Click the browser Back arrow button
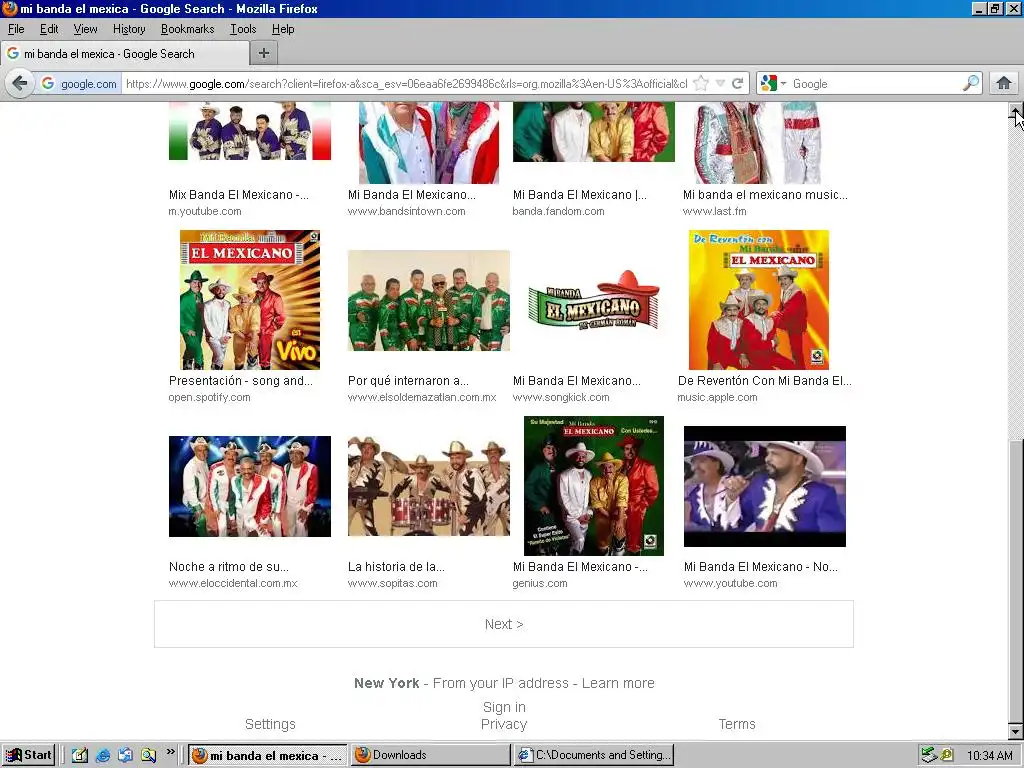 [x=20, y=84]
